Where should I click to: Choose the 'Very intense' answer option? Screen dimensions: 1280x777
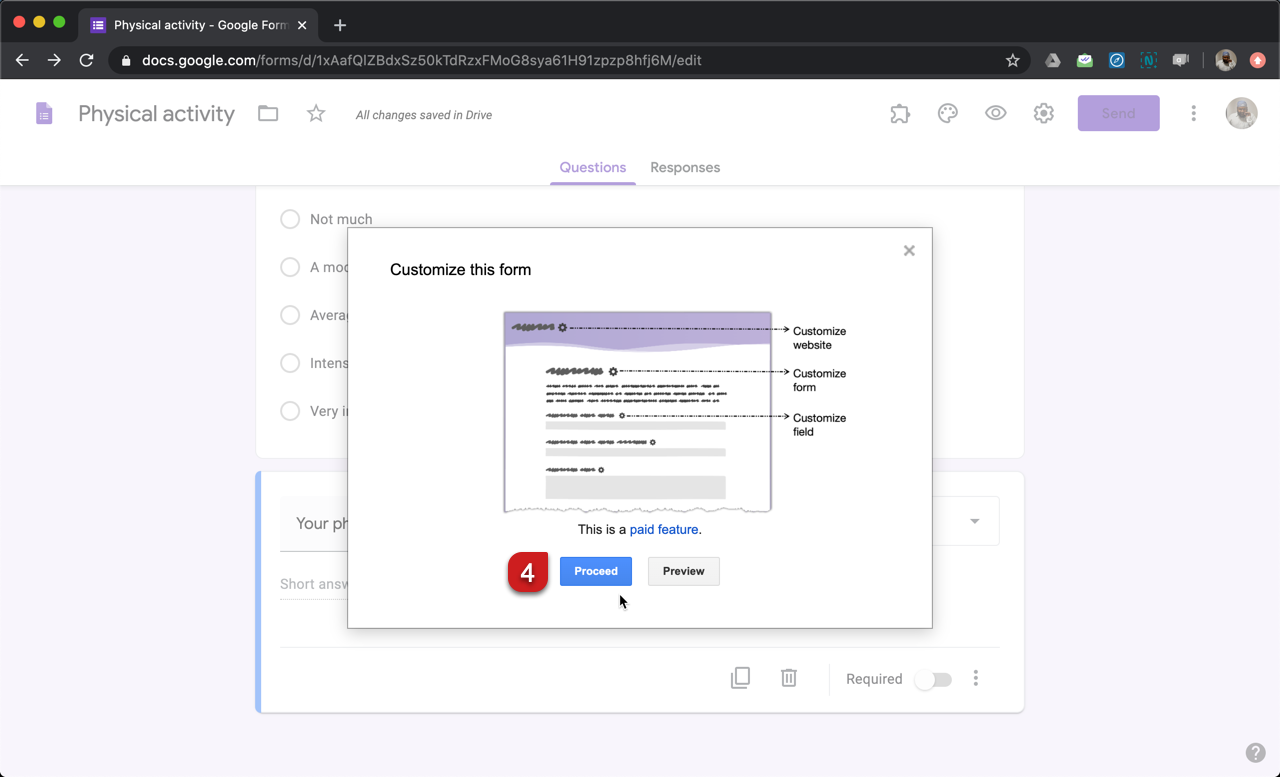click(289, 411)
